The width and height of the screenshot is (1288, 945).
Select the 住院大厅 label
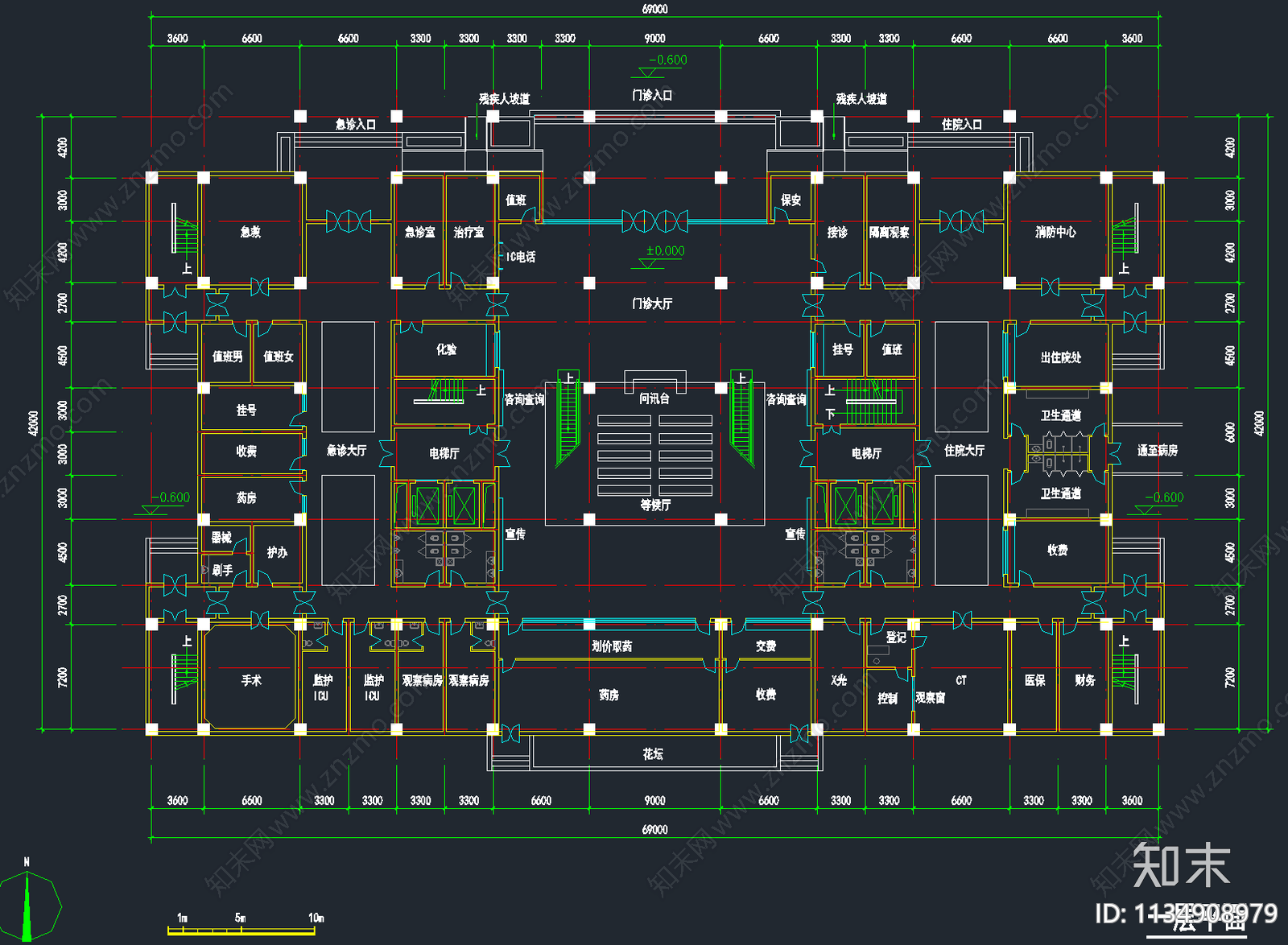pyautogui.click(x=964, y=451)
